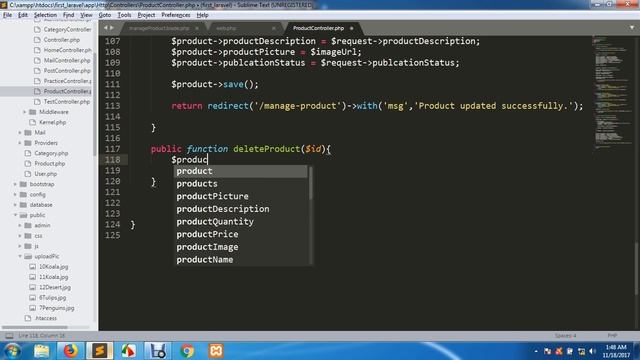
Task: Expand the admin folder
Action: [x=20, y=225]
